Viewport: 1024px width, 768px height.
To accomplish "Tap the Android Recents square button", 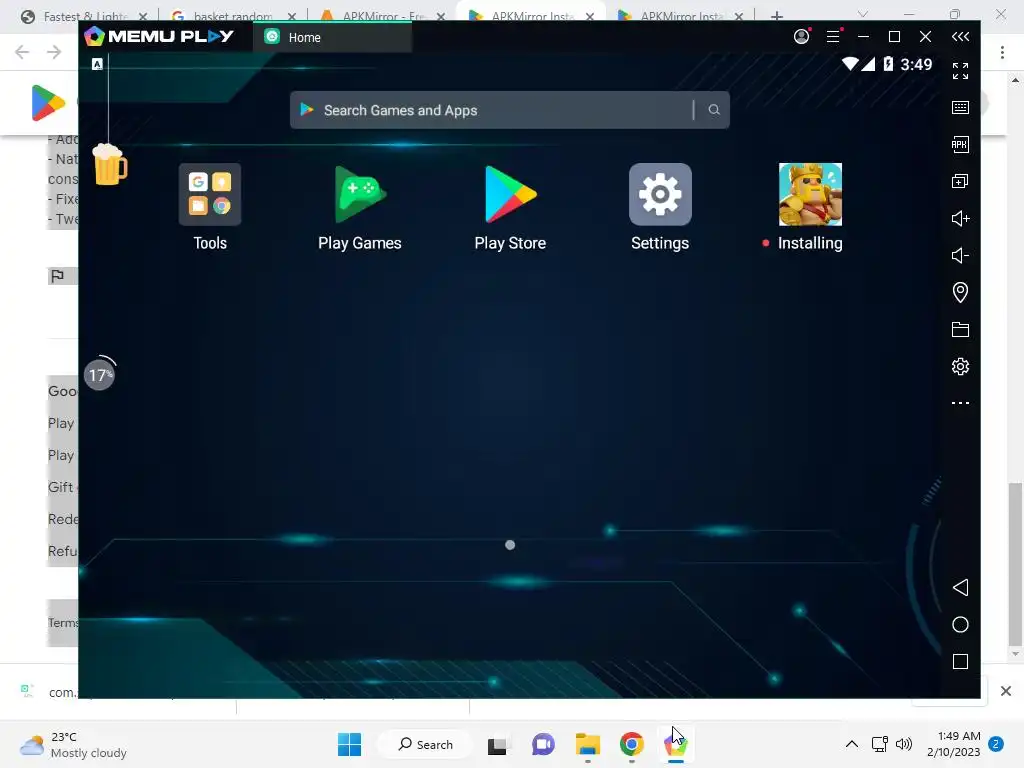I will point(960,662).
